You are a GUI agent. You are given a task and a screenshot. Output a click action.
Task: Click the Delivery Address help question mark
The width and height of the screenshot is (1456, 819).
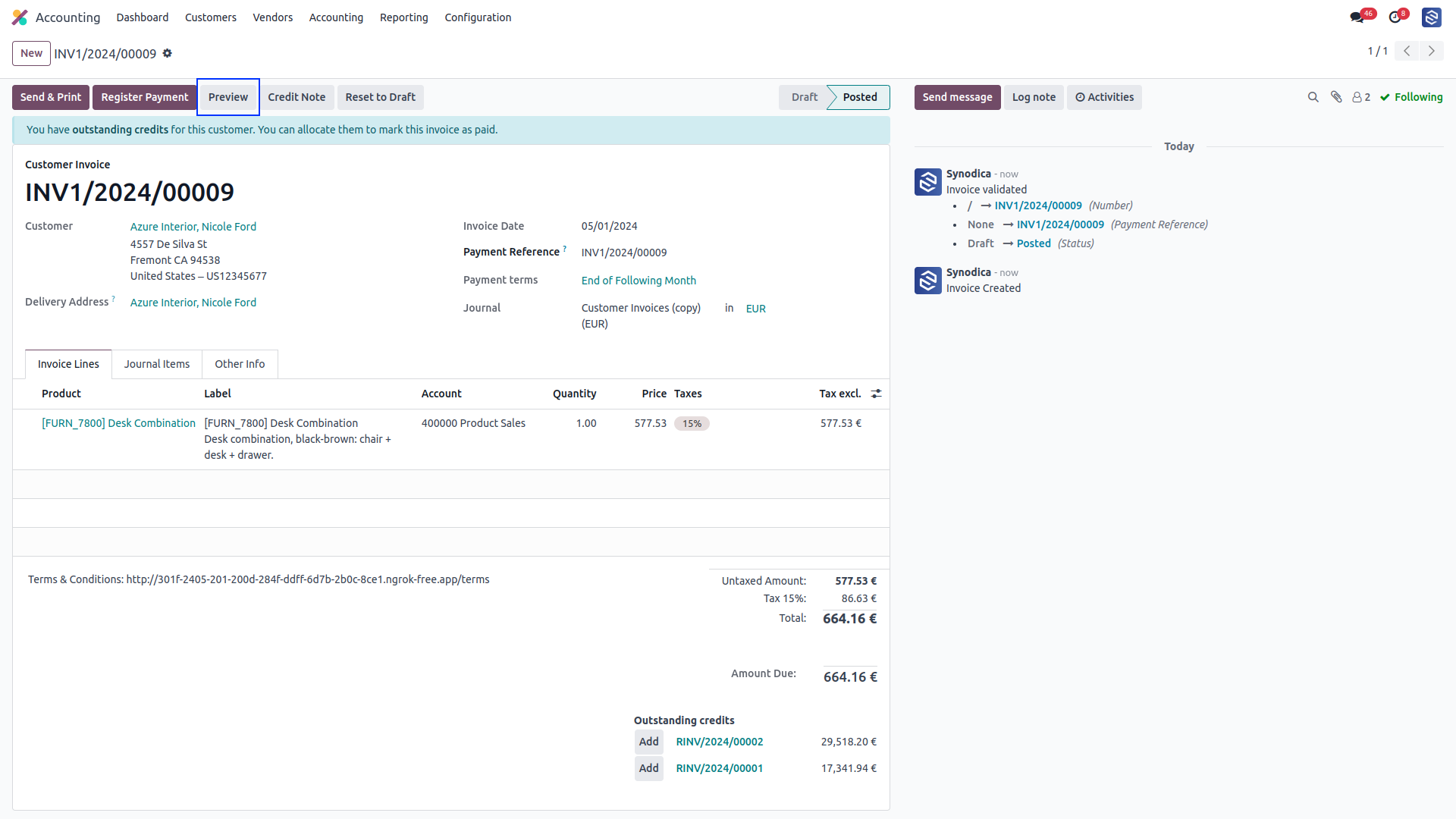tap(114, 299)
